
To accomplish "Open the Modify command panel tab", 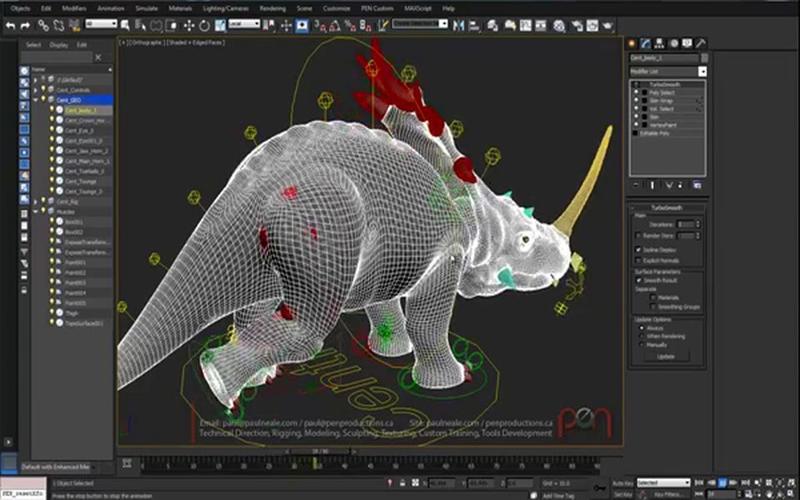I will tap(646, 43).
